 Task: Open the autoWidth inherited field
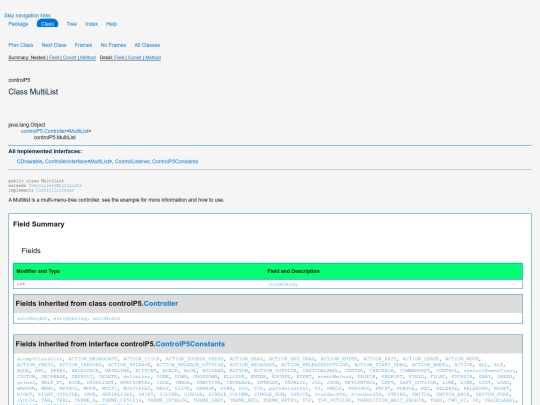[x=106, y=319]
